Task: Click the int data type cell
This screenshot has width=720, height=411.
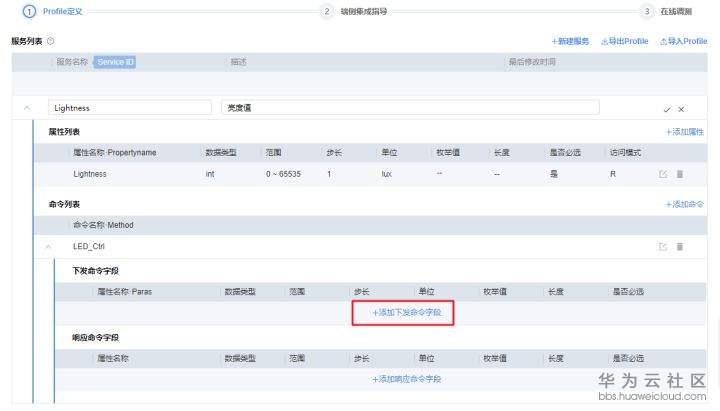Action: (x=210, y=174)
